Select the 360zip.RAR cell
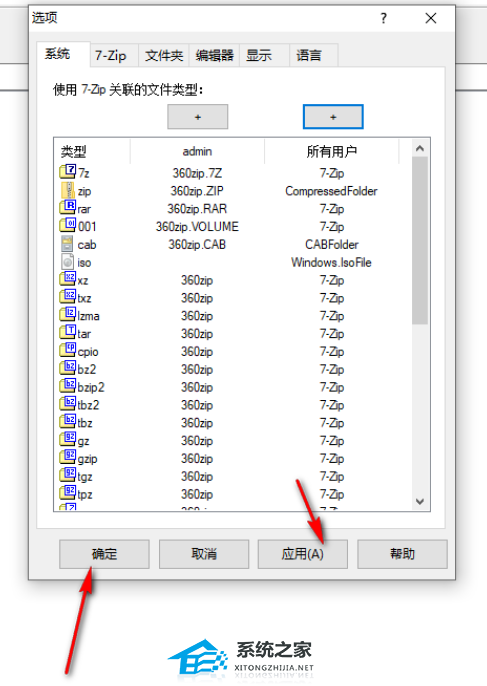 (x=197, y=209)
